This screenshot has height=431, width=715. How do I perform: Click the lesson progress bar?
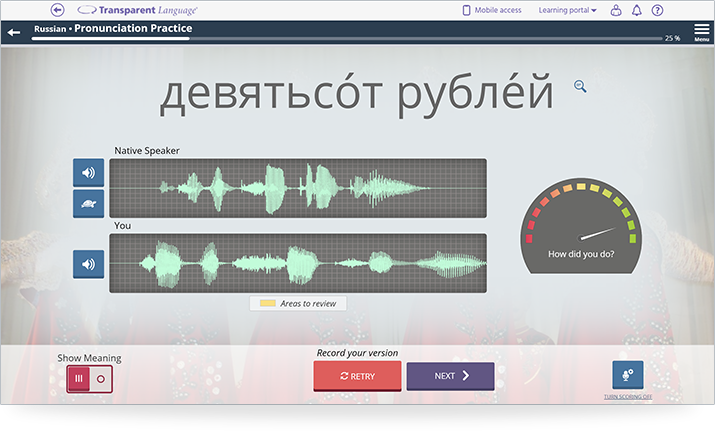(340, 39)
